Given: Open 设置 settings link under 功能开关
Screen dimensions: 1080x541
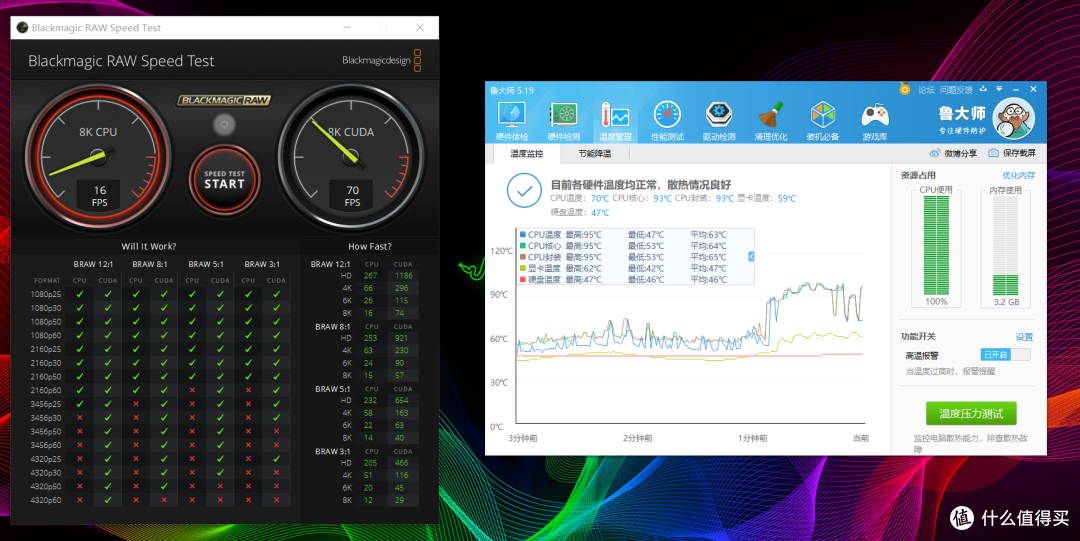Looking at the screenshot, I should tap(1024, 337).
